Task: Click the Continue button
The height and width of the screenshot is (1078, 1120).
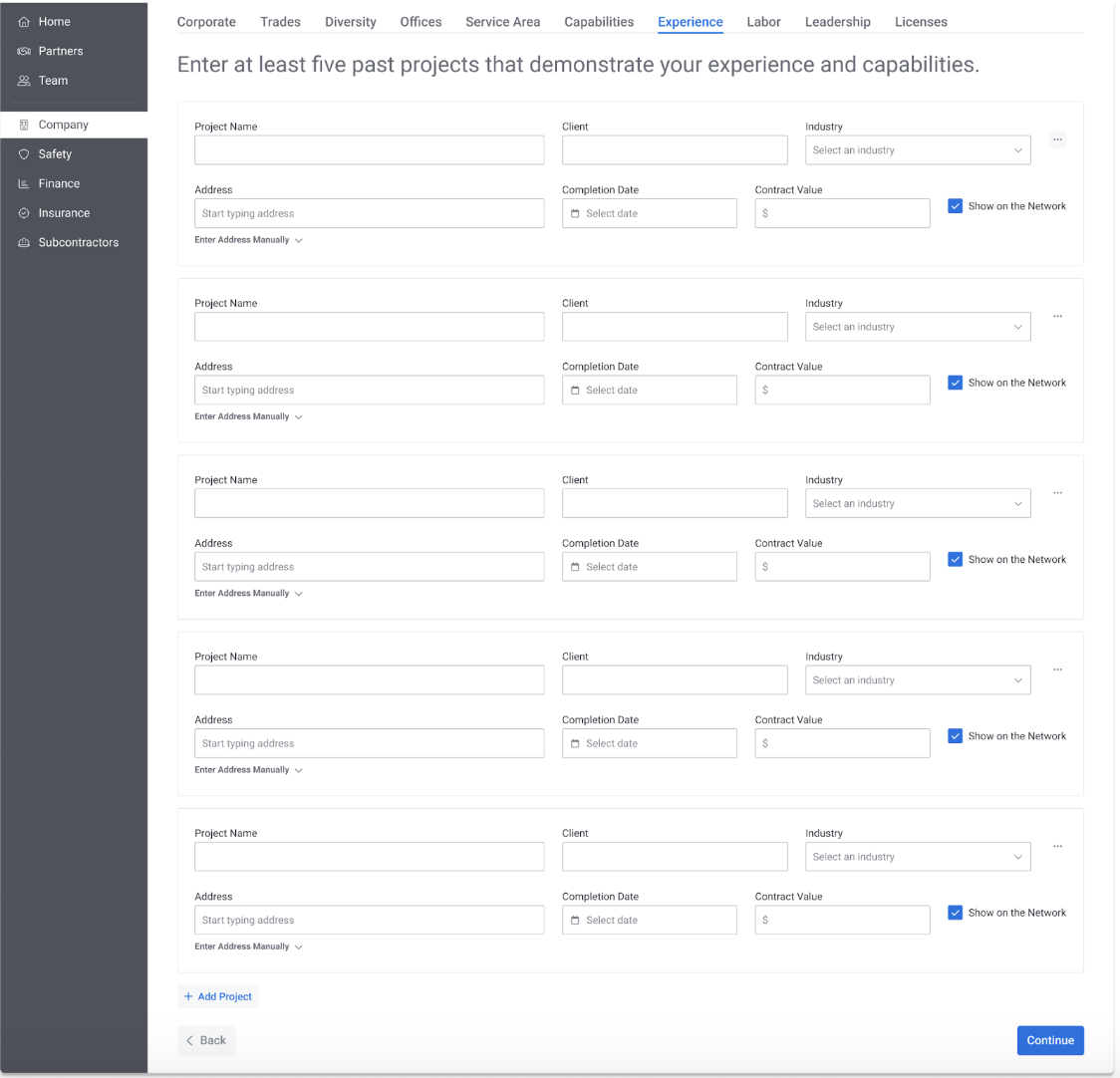Action: click(1049, 1040)
